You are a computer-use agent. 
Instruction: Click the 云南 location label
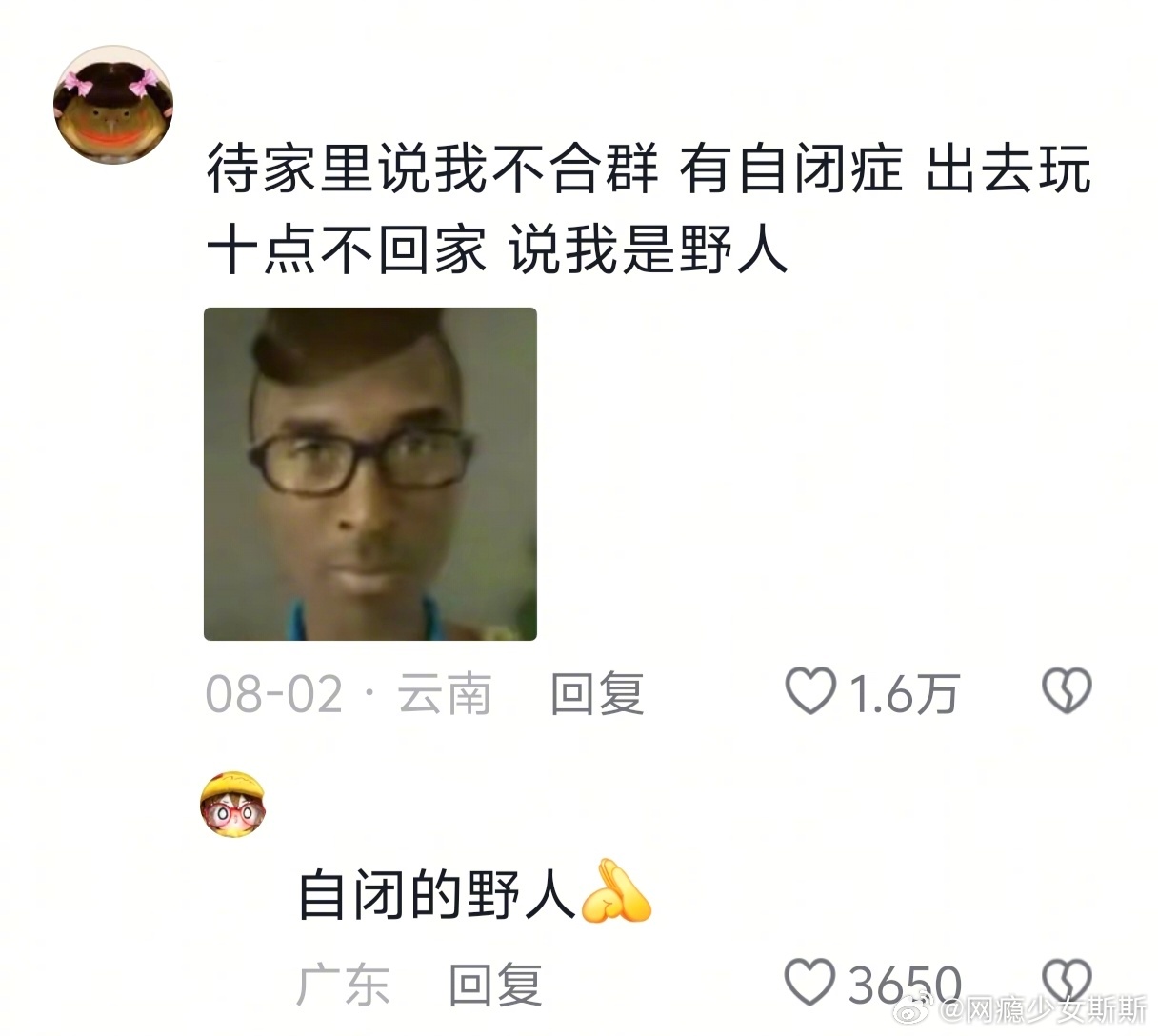(444, 694)
